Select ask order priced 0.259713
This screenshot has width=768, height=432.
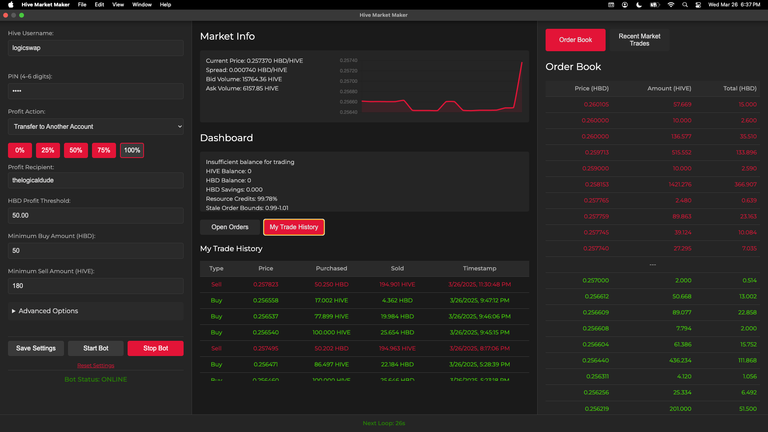tap(652, 152)
